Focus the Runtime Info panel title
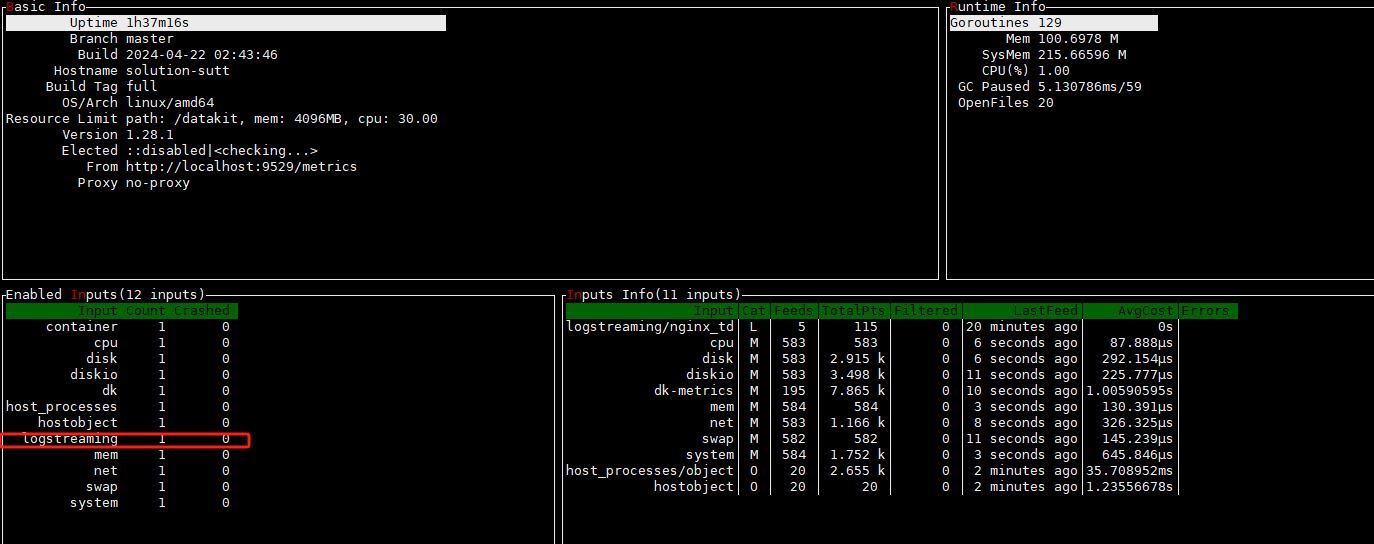This screenshot has width=1374, height=544. (x=998, y=7)
